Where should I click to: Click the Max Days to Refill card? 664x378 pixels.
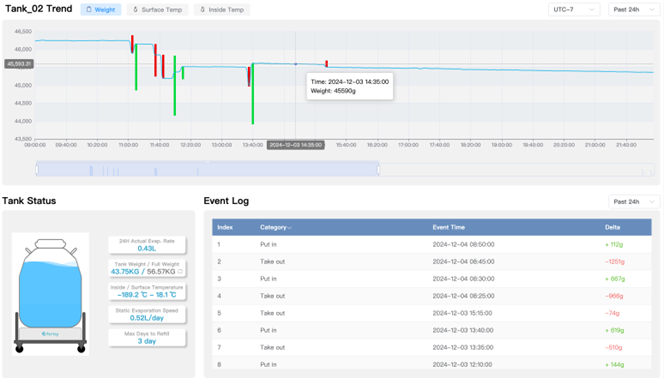click(147, 337)
